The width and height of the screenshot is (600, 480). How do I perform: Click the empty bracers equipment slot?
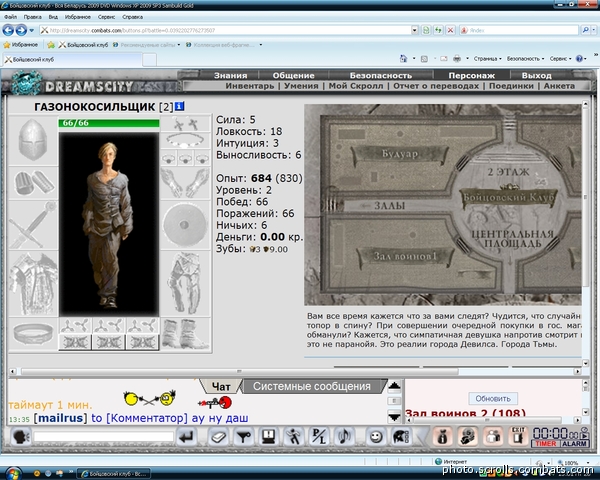pos(33,183)
